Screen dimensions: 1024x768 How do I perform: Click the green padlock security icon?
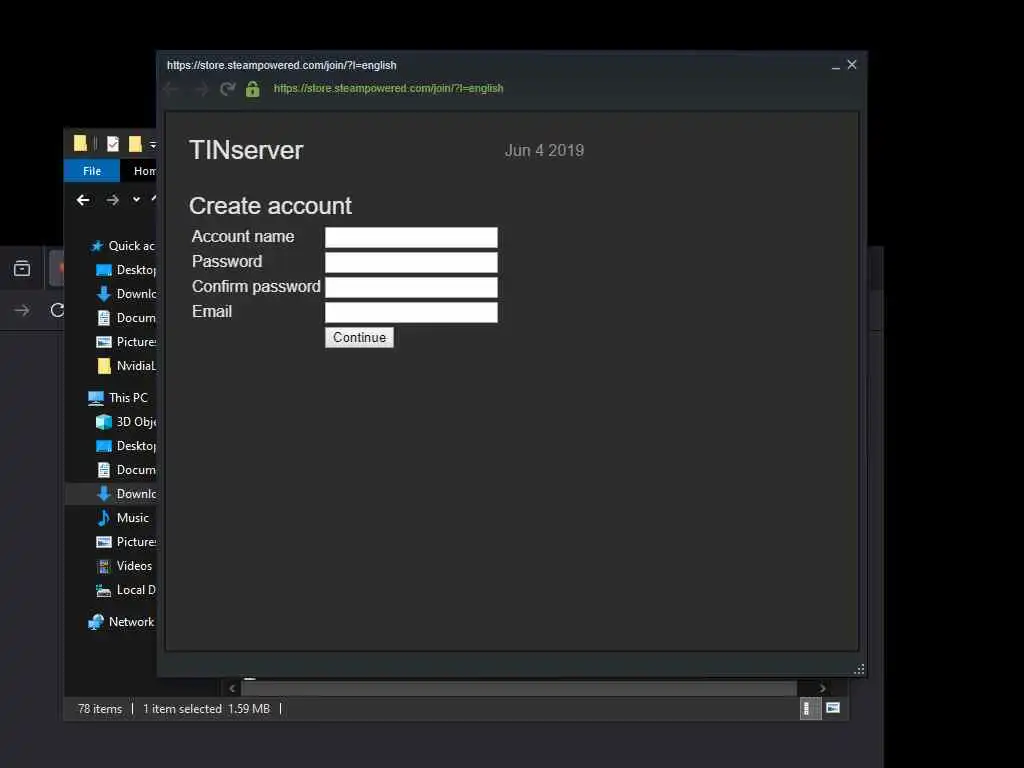pyautogui.click(x=253, y=88)
